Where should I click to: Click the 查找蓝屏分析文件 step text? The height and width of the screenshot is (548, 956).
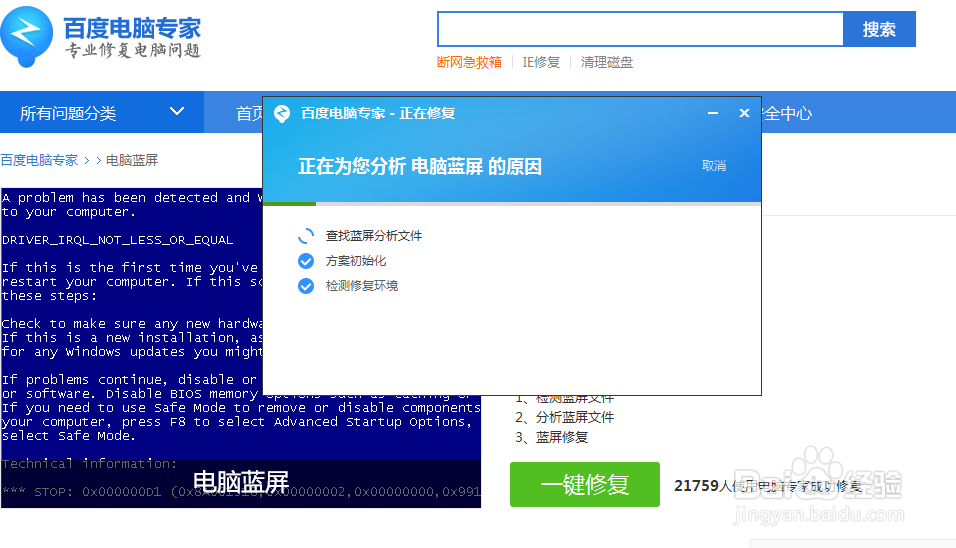point(374,236)
